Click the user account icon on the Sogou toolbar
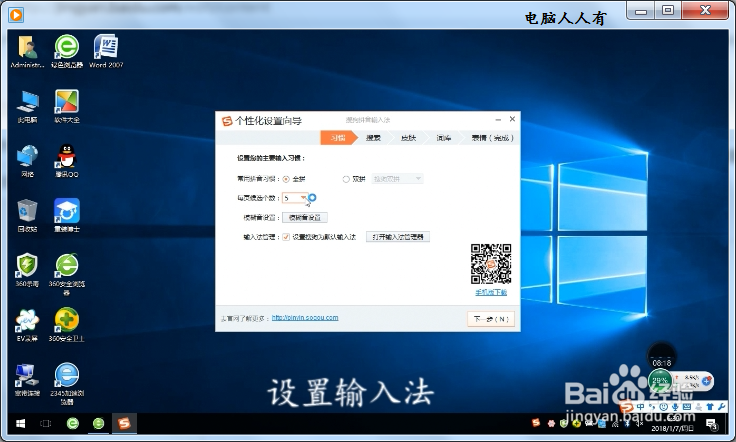Viewport: 736px width, 442px height. tap(698, 406)
